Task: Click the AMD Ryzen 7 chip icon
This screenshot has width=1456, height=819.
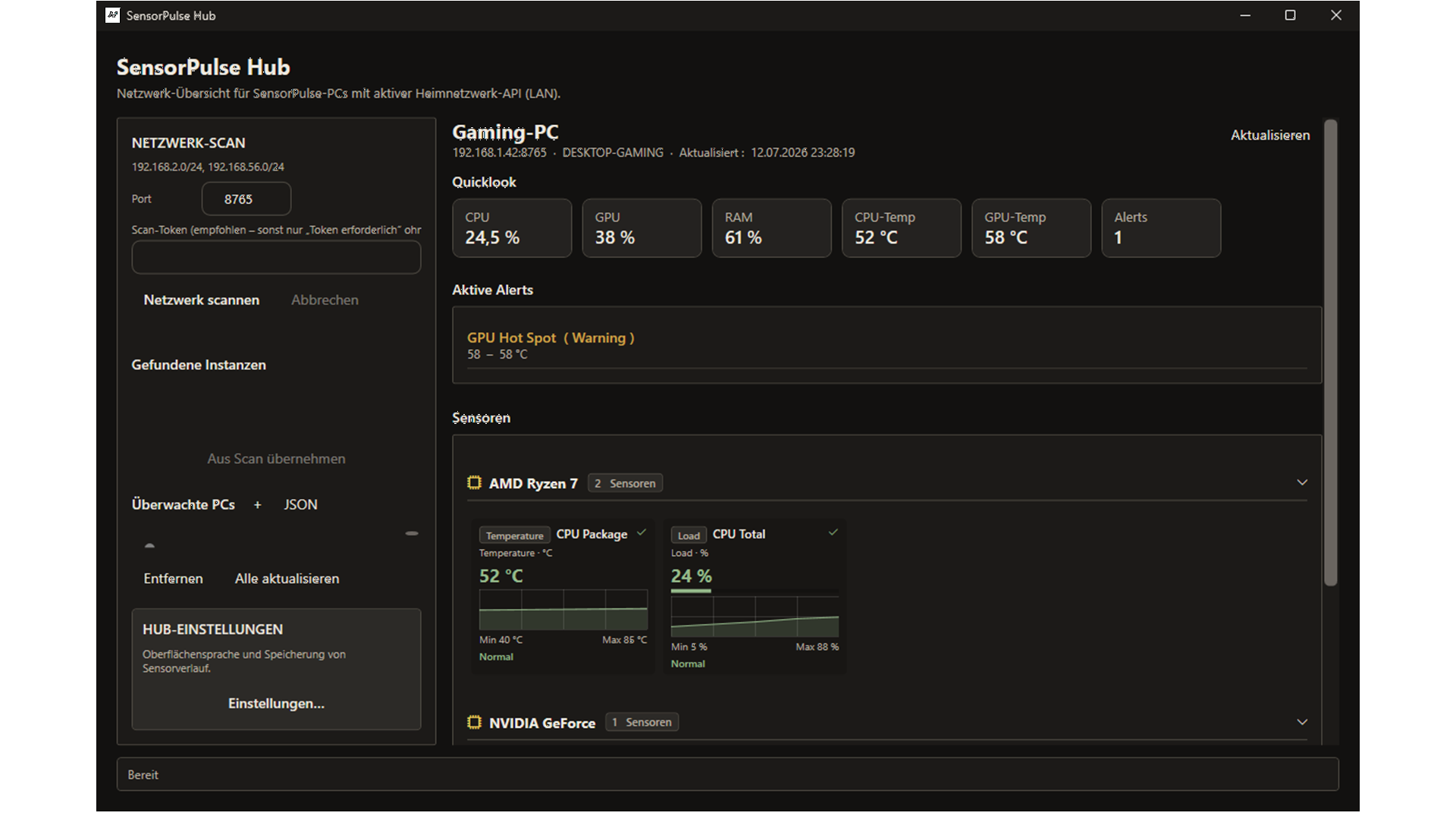Action: [x=474, y=483]
